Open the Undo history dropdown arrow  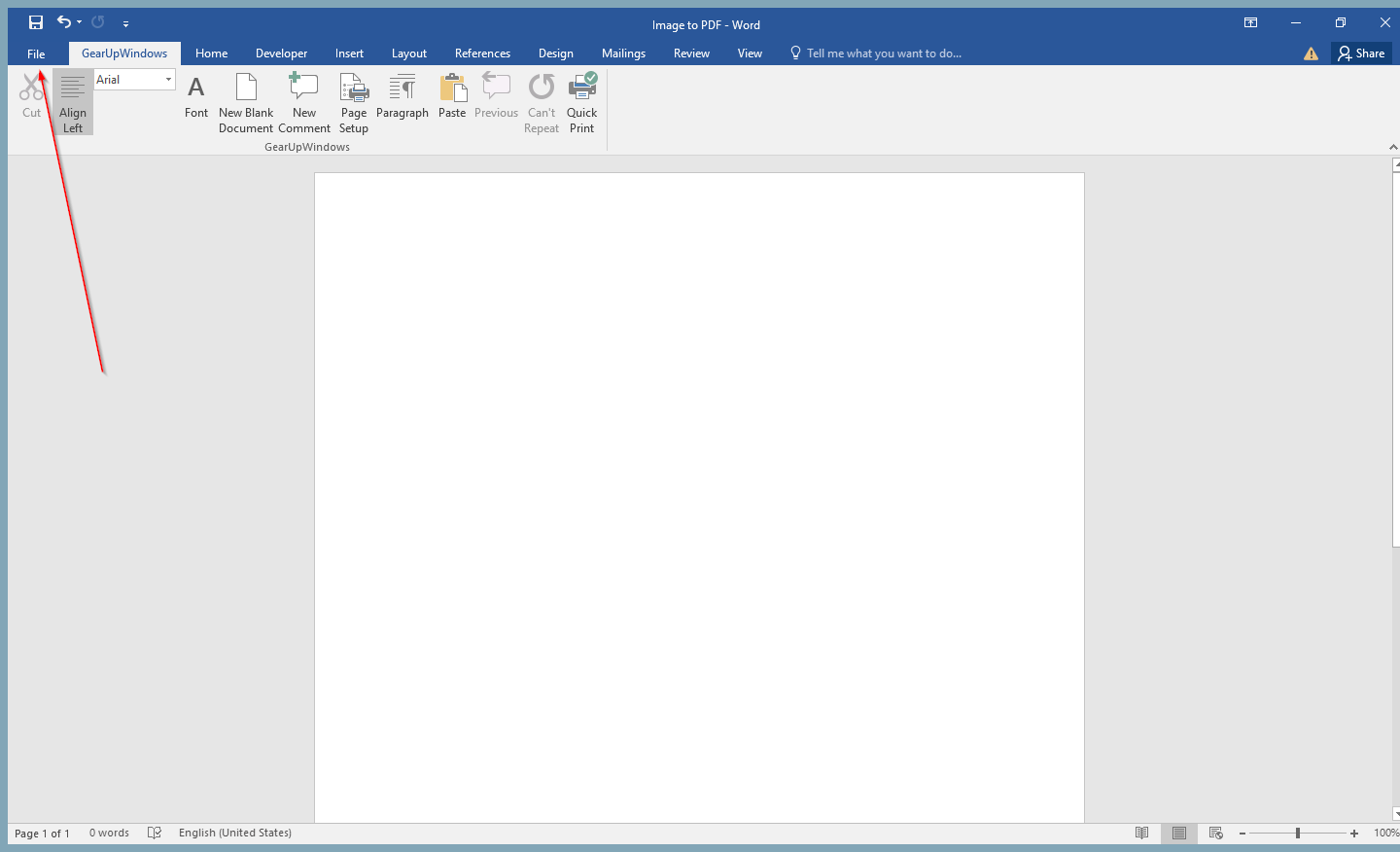[x=79, y=22]
